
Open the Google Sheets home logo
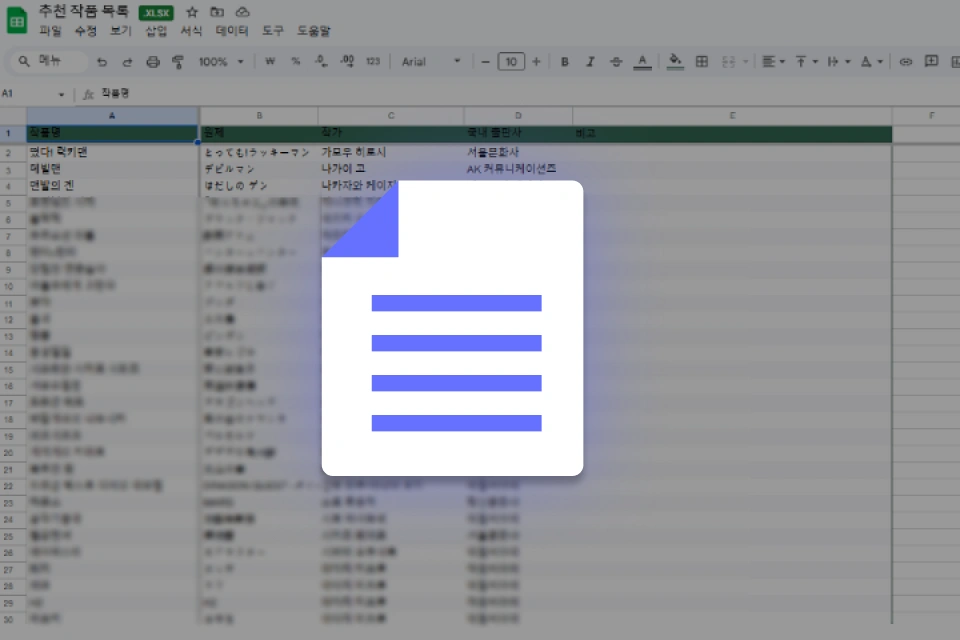[17, 21]
